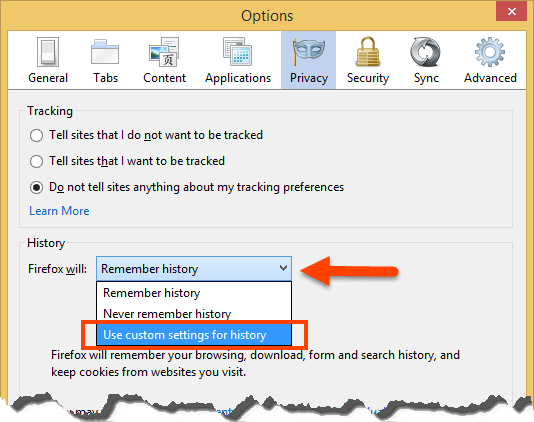Choose 'Remember history' from the dropdown list
The height and width of the screenshot is (422, 534).
(194, 293)
